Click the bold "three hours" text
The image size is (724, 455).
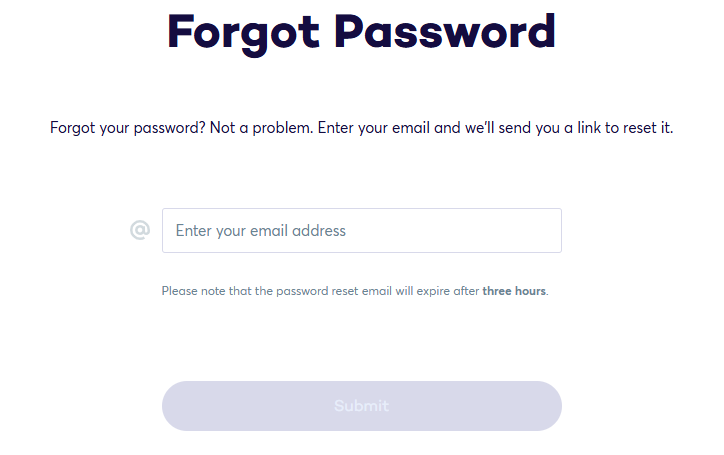pos(514,291)
